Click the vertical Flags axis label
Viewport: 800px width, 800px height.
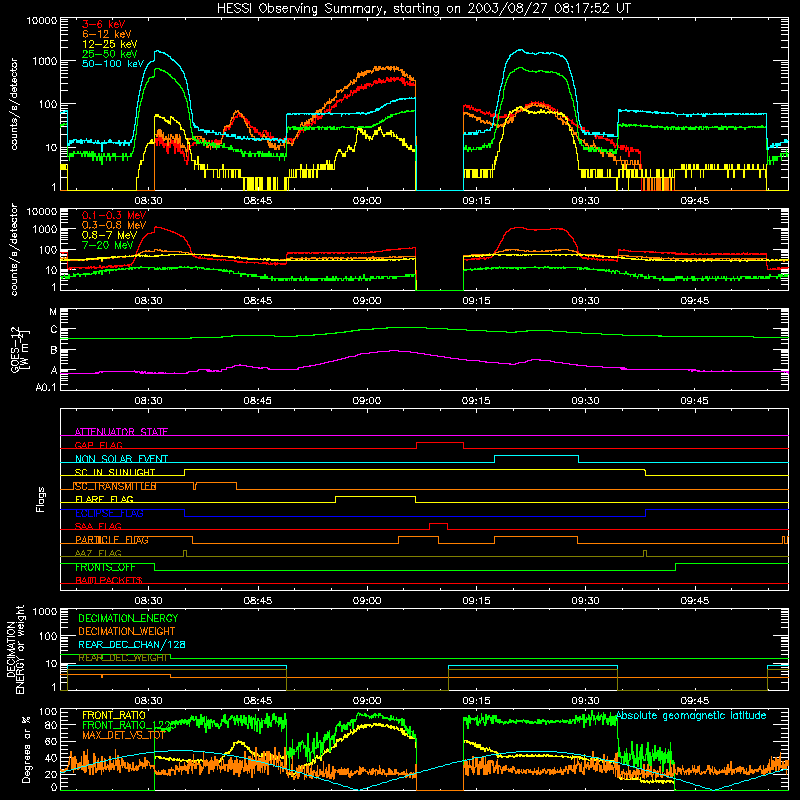[41, 499]
